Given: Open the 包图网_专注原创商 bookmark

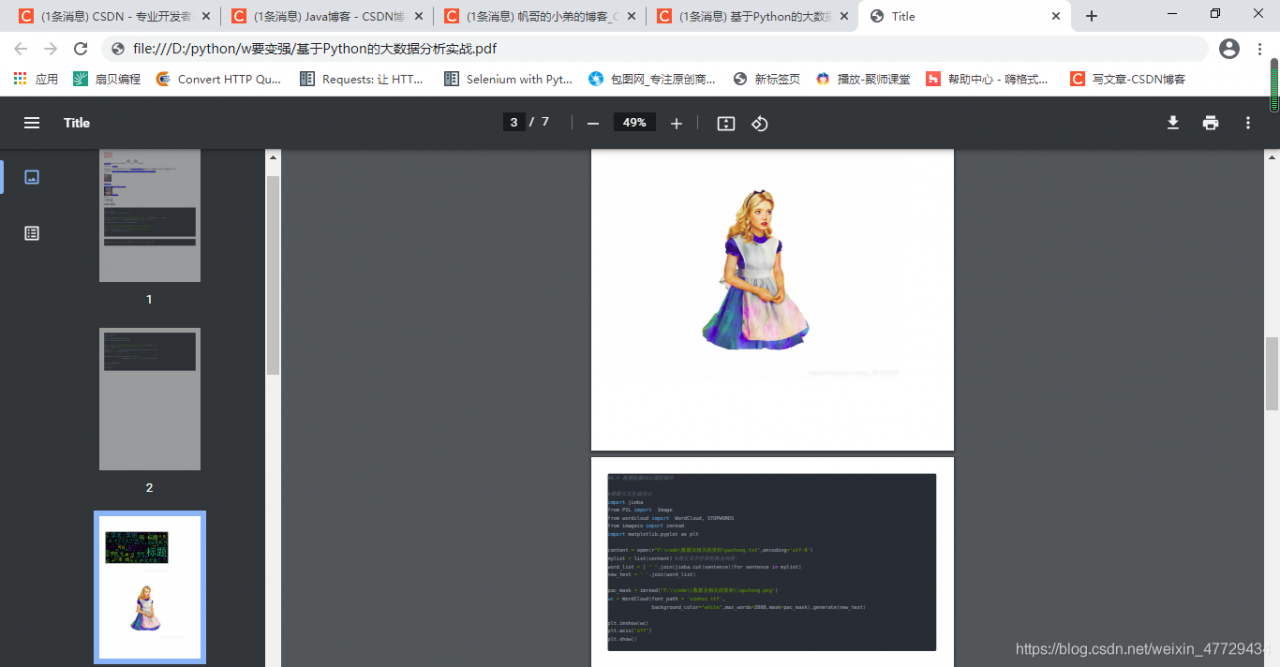Looking at the screenshot, I should click(x=653, y=79).
